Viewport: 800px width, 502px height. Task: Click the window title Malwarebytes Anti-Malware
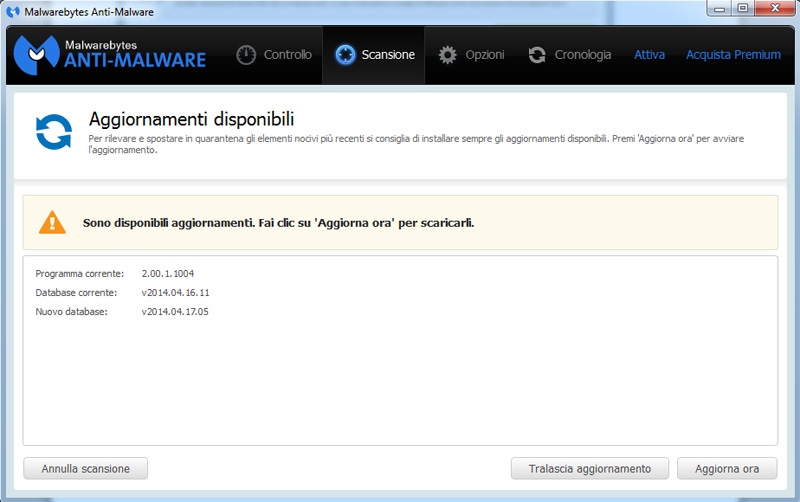pos(89,12)
